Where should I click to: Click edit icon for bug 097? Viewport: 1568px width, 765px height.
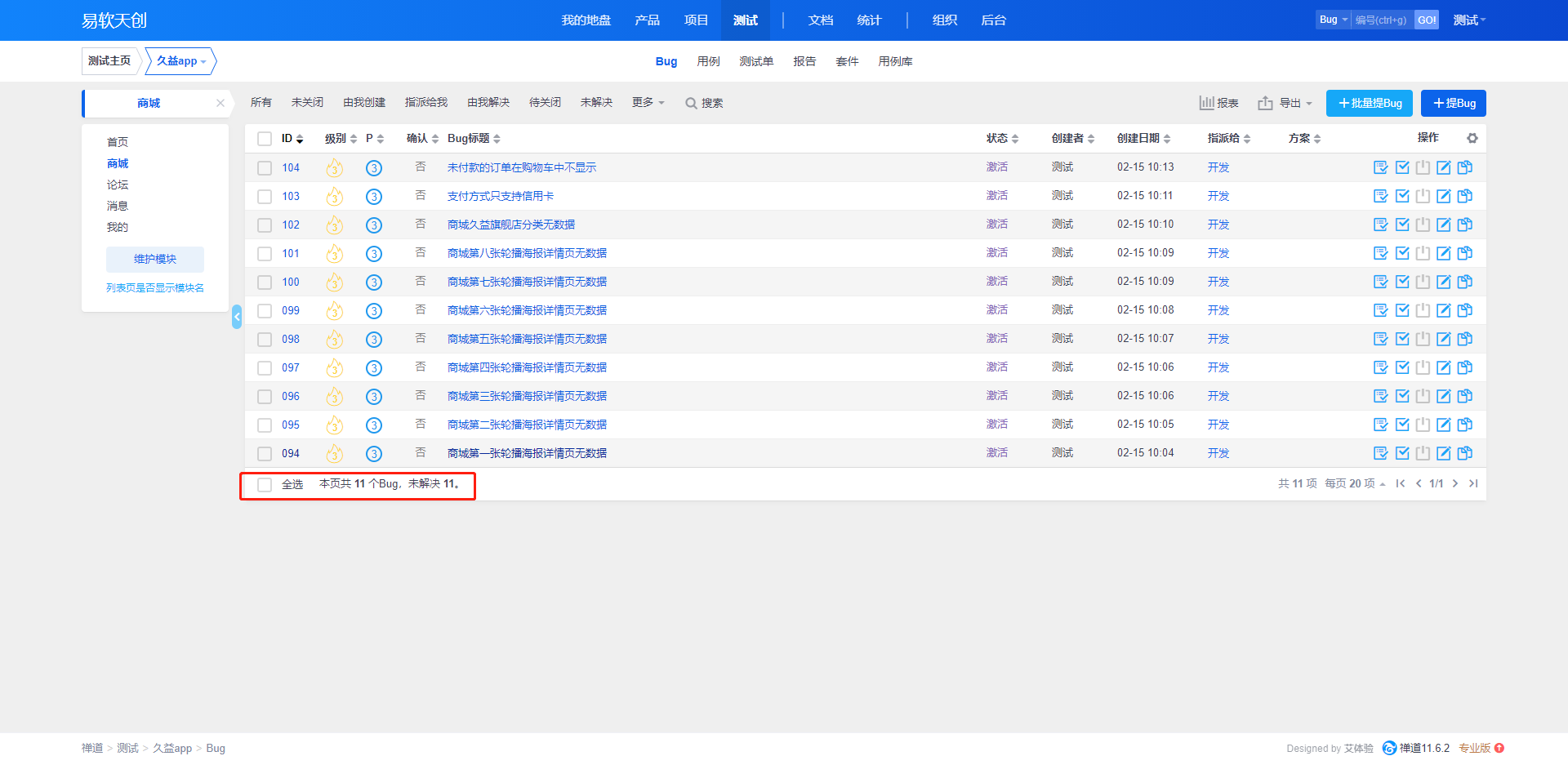1444,367
